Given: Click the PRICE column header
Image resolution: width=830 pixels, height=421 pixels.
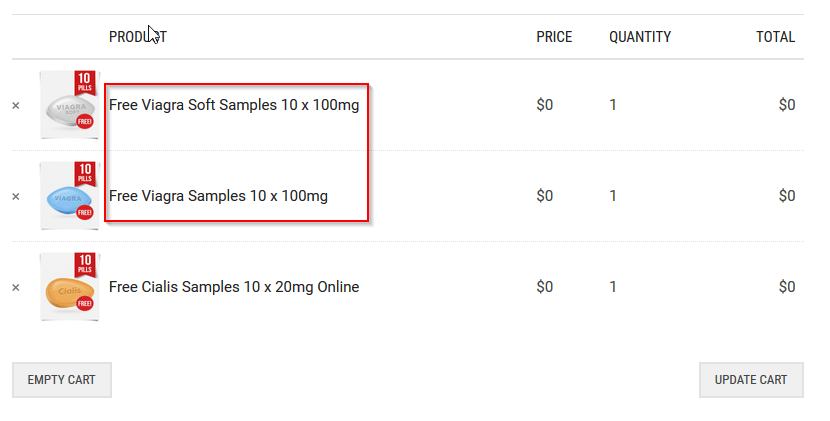Looking at the screenshot, I should click(554, 37).
